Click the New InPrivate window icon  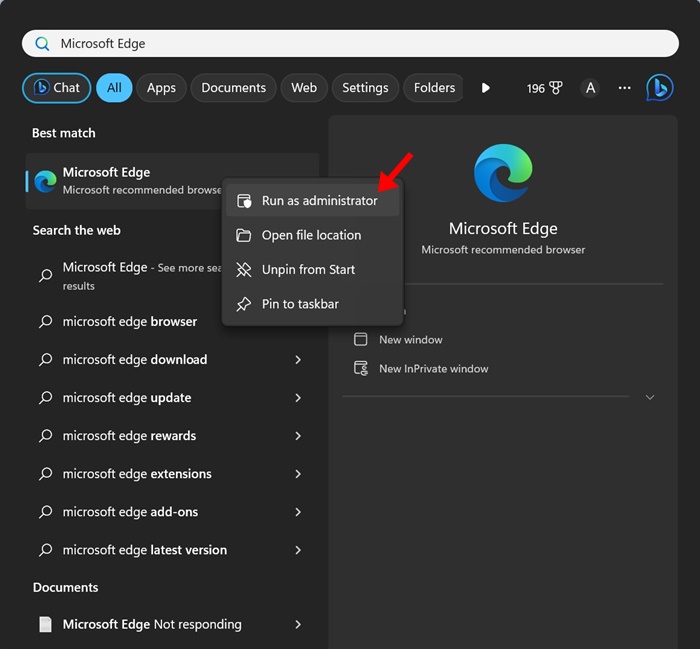(x=361, y=368)
